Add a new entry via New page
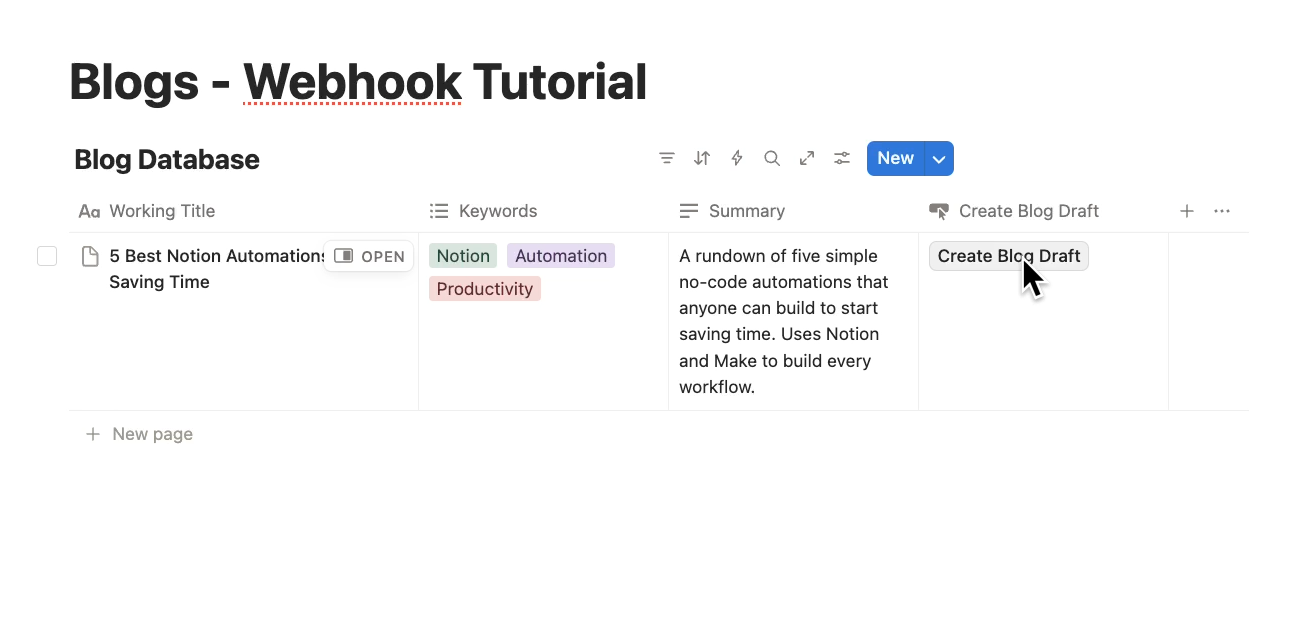 click(139, 434)
